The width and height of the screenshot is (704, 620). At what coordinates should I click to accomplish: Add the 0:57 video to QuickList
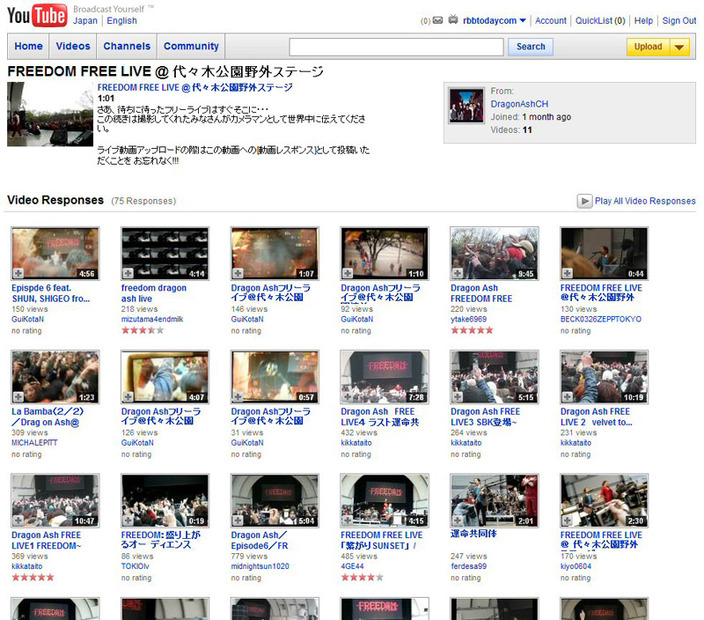238,397
